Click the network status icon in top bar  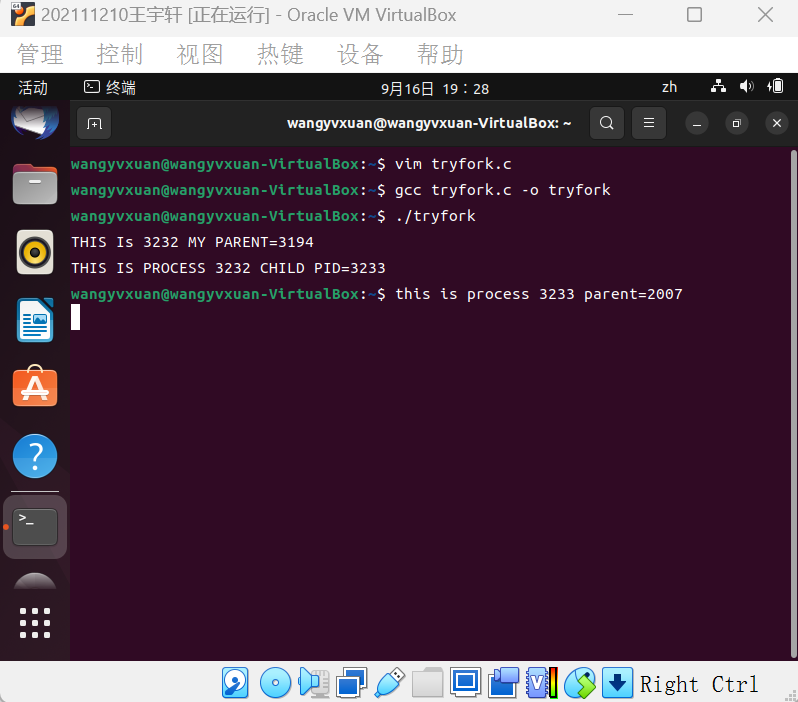pos(718,86)
